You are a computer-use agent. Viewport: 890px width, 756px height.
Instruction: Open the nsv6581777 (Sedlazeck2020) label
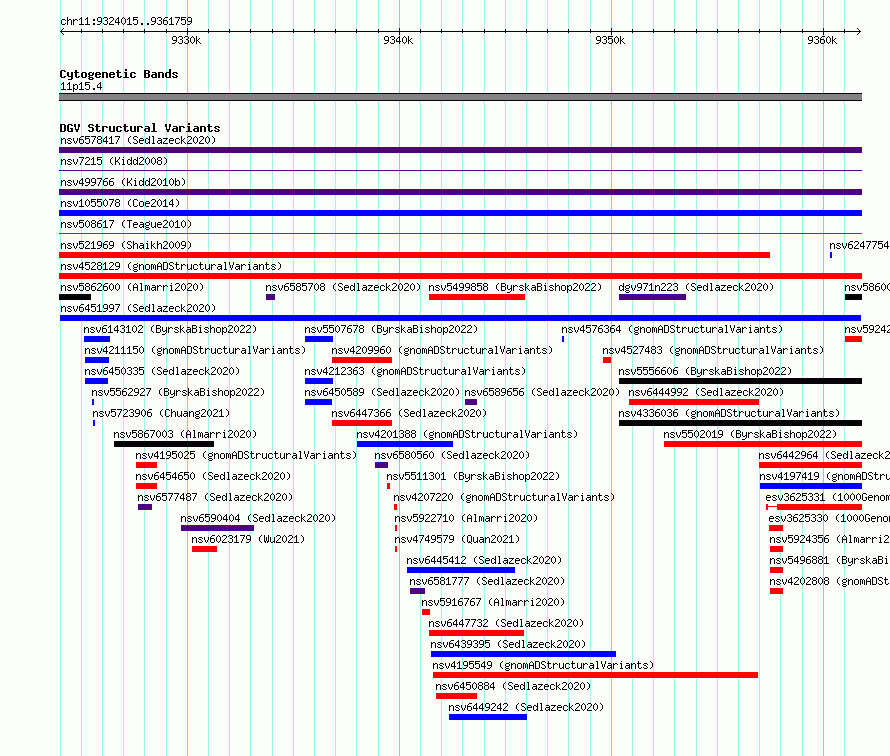[487, 581]
